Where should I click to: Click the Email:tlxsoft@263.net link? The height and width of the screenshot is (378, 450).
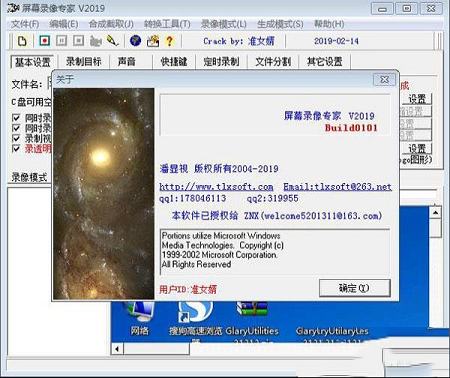[337, 187]
